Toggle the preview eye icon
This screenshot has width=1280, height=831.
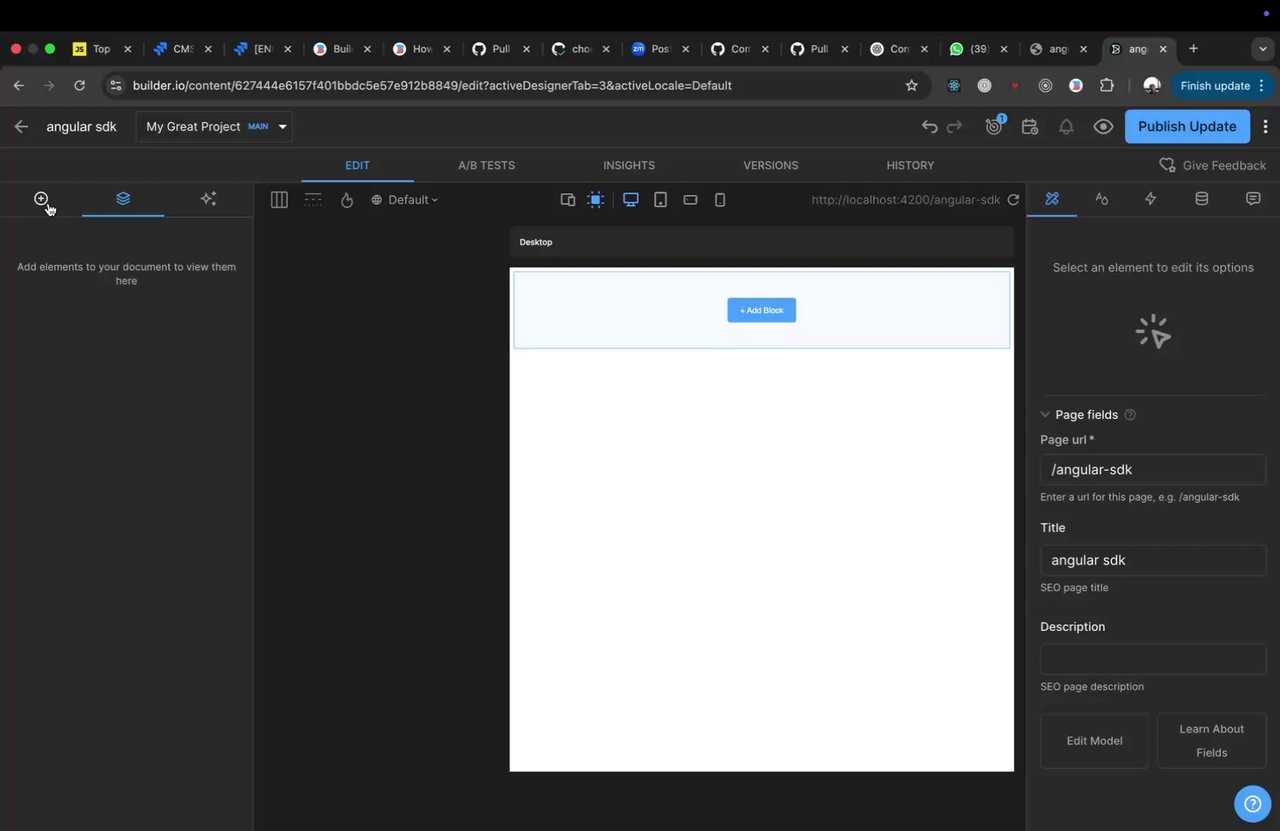pos(1103,127)
